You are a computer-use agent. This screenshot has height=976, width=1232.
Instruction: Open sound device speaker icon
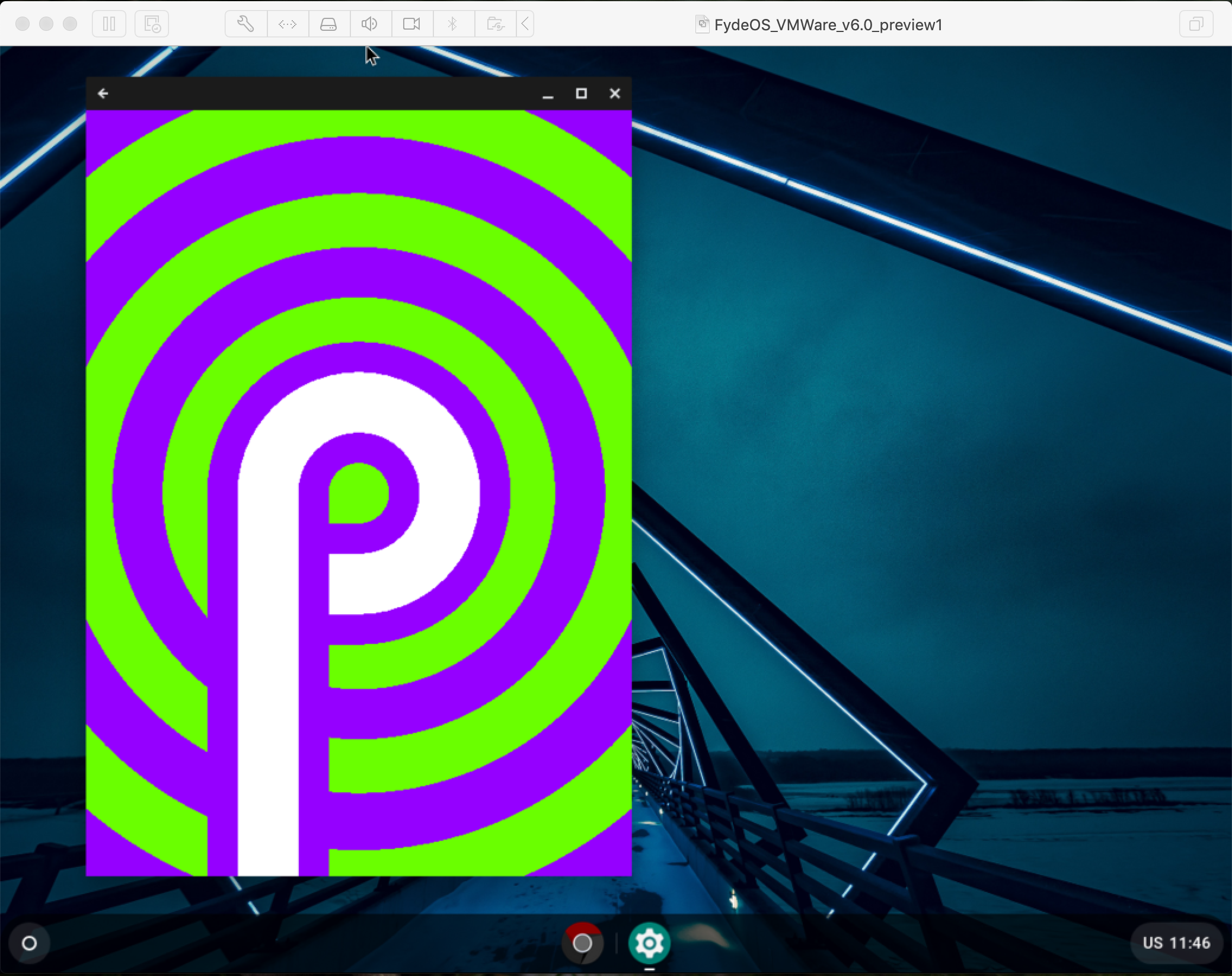pos(370,24)
